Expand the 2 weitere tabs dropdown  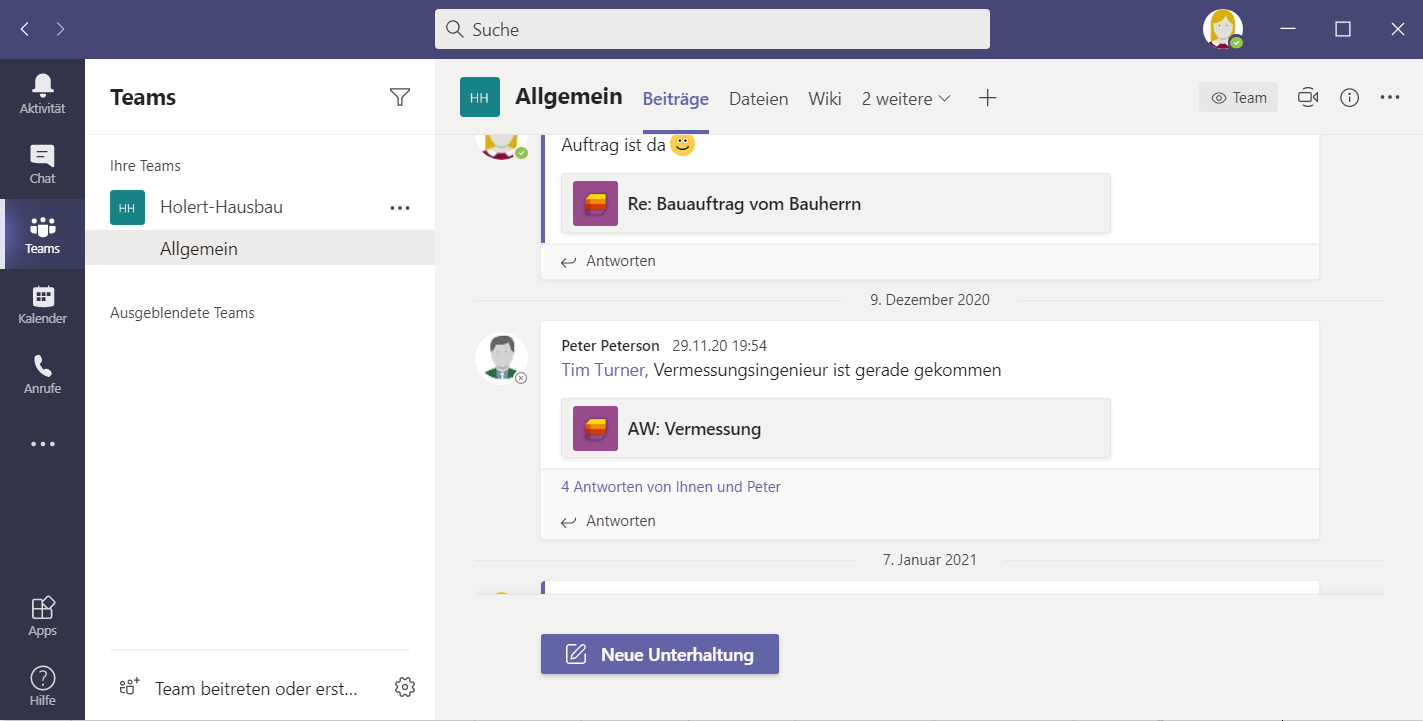coord(906,98)
